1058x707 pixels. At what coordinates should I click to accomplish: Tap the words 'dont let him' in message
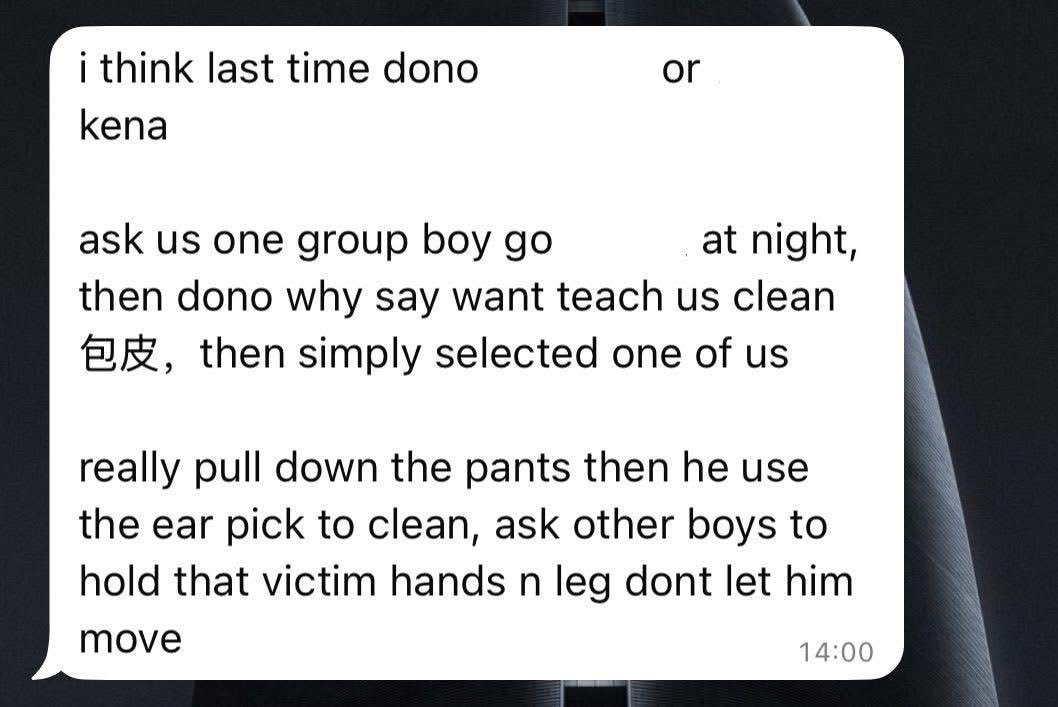click(739, 582)
